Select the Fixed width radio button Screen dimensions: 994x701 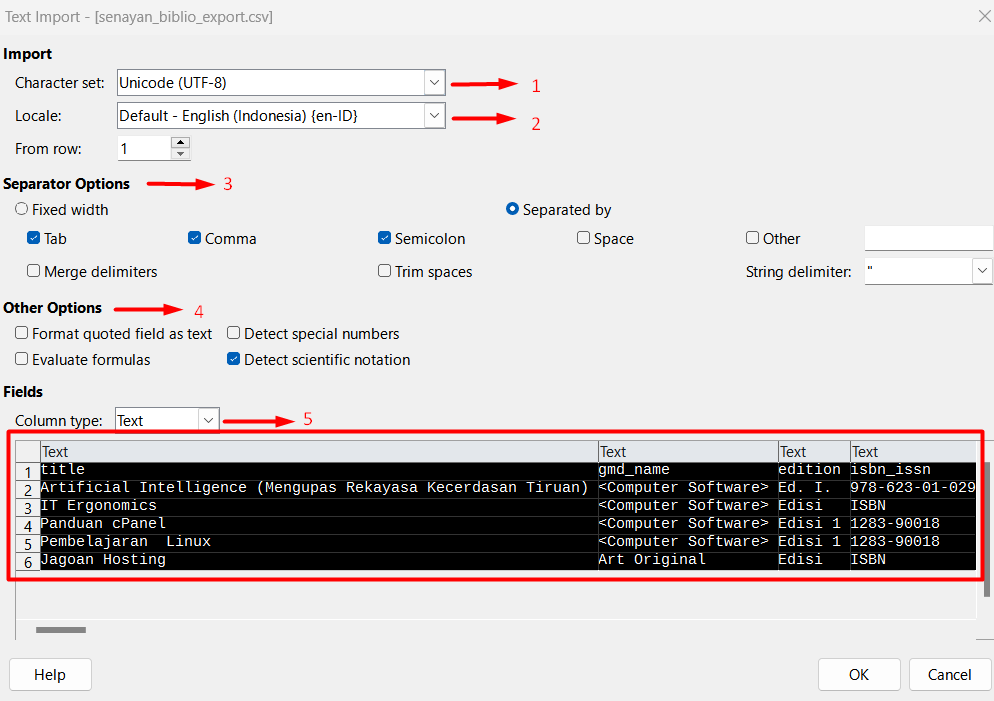click(x=21, y=209)
